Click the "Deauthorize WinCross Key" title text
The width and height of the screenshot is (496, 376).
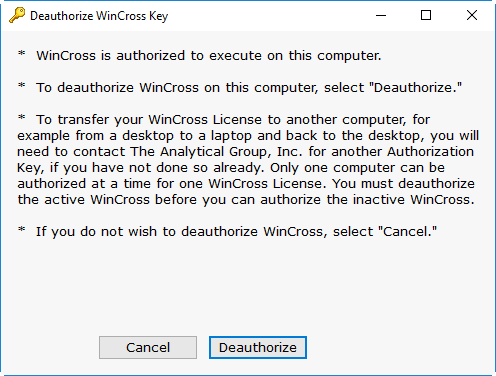pyautogui.click(x=99, y=16)
